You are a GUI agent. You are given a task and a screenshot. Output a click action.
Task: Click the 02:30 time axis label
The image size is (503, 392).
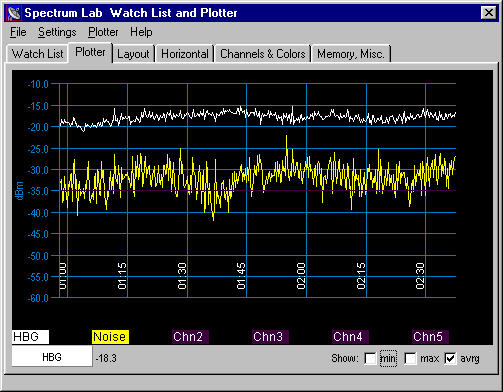(420, 276)
